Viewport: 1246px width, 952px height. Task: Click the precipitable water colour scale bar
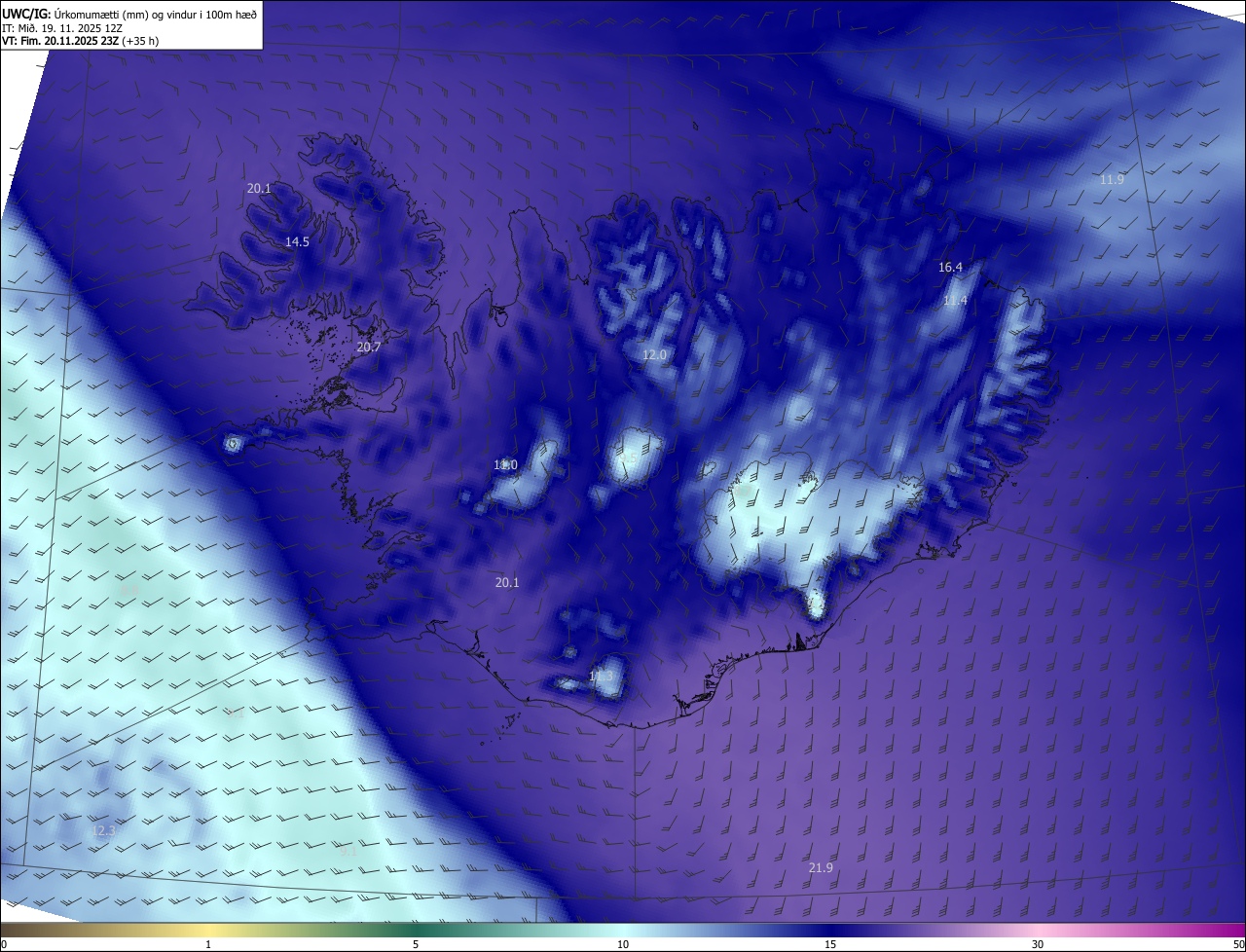pos(623,931)
